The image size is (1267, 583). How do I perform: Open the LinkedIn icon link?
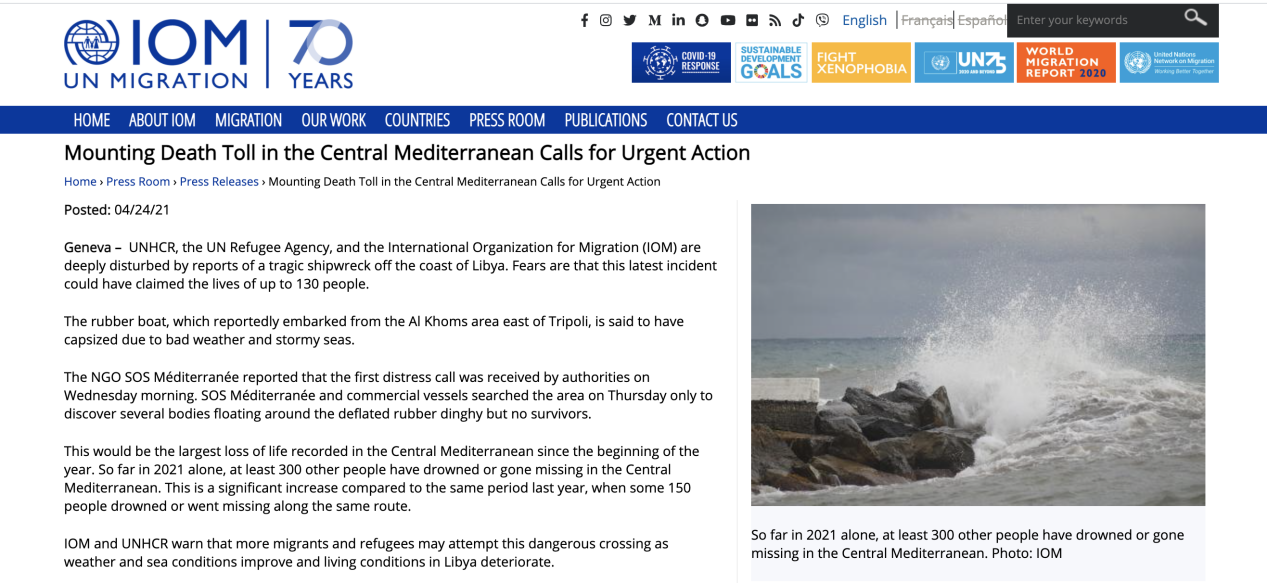tap(679, 20)
